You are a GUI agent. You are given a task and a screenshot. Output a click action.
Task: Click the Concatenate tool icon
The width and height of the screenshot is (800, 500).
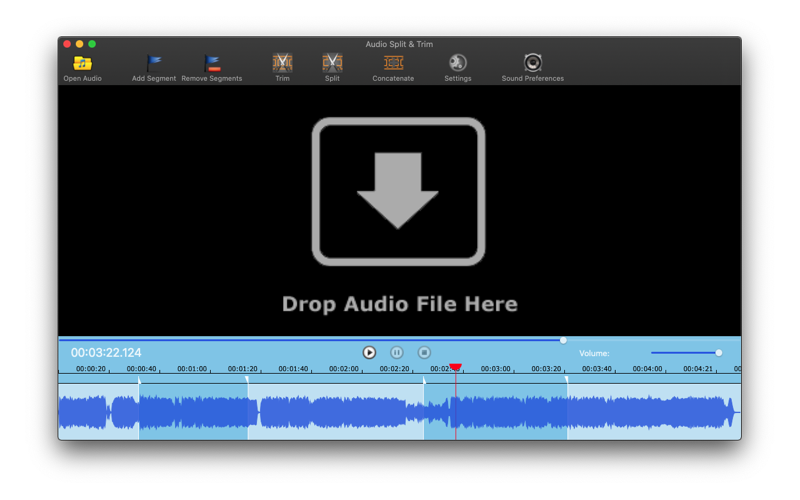click(x=393, y=63)
